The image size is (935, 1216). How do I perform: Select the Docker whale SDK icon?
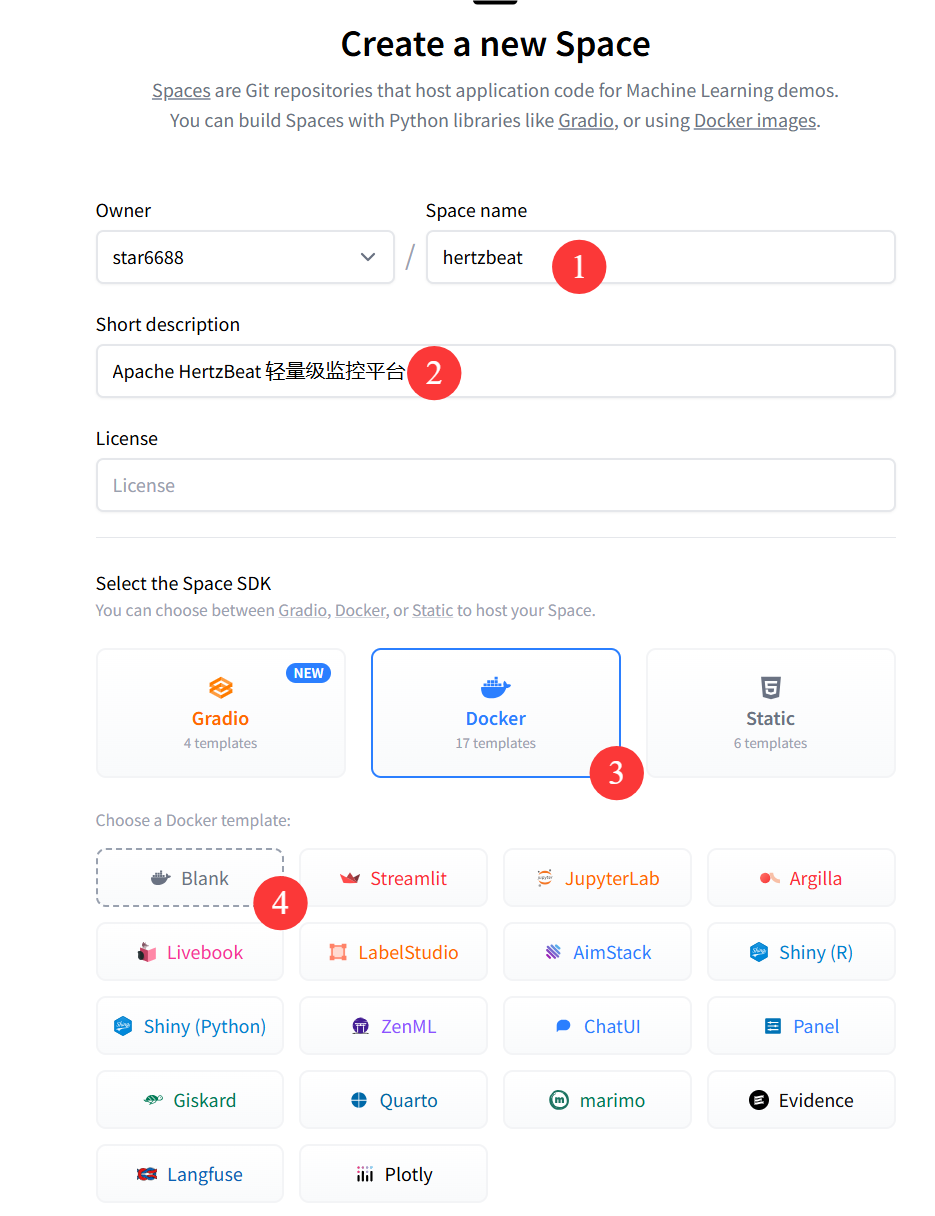pos(495,687)
